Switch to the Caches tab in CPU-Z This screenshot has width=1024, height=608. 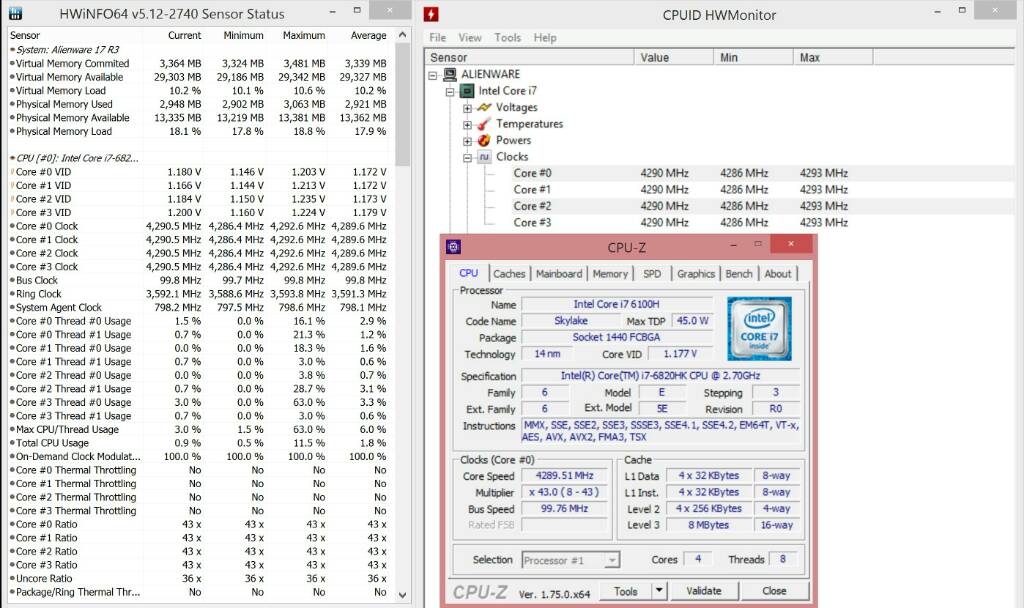pyautogui.click(x=509, y=274)
